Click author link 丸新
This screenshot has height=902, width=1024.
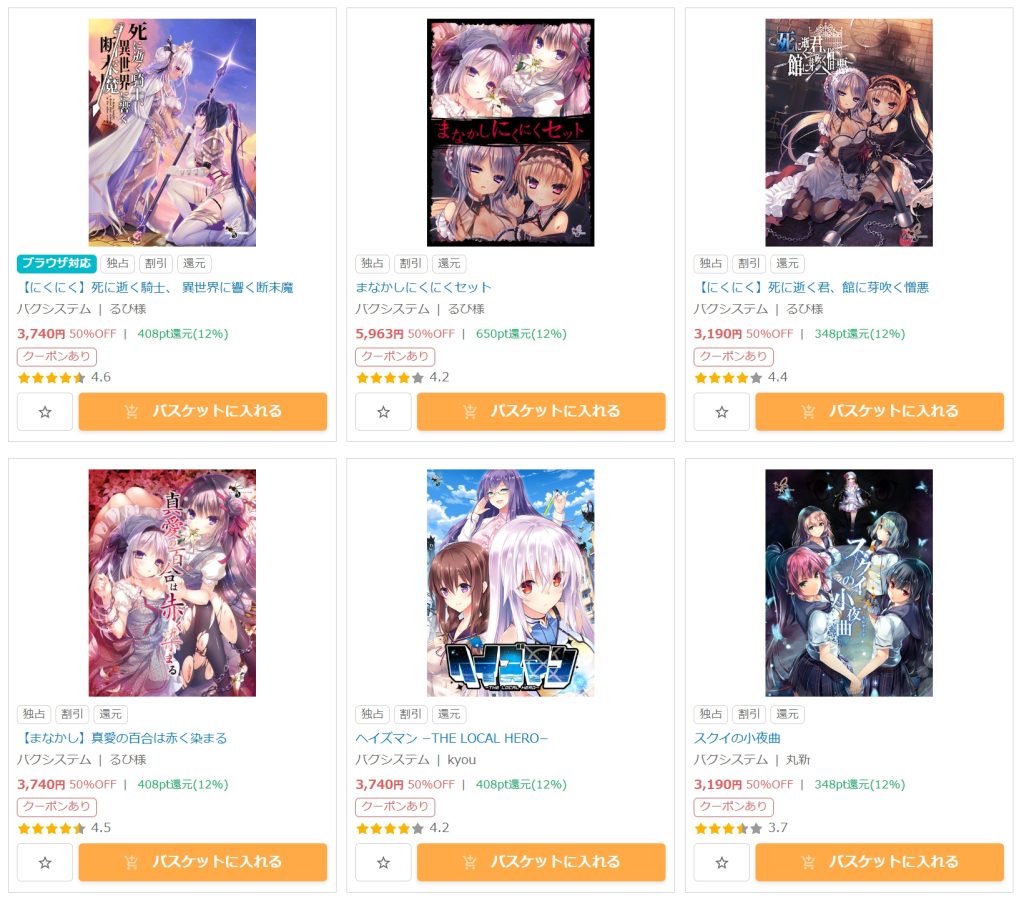tap(798, 760)
